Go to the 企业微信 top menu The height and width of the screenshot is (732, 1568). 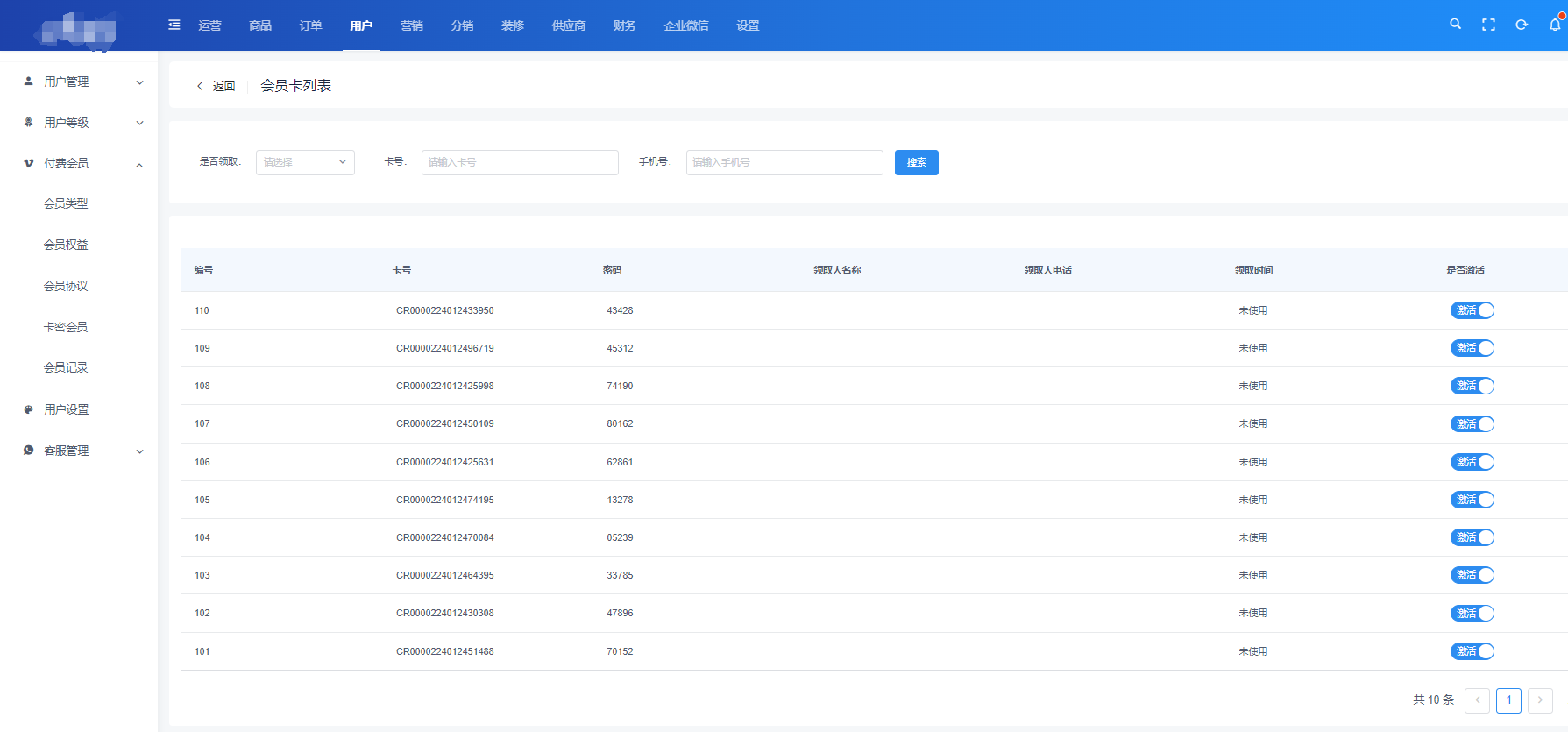(x=686, y=25)
